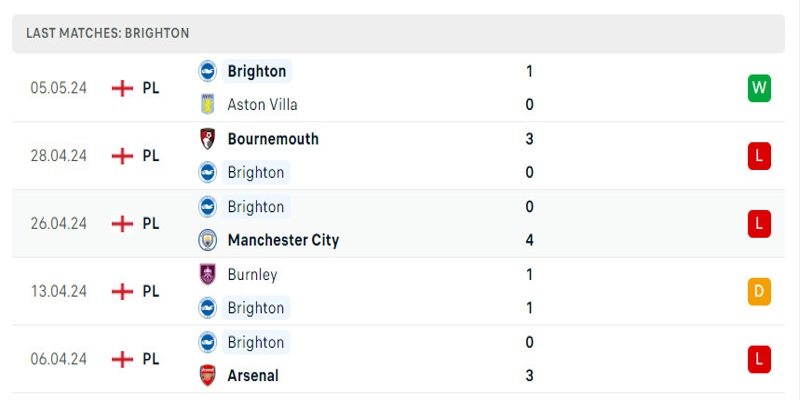The width and height of the screenshot is (800, 400).
Task: Click the Manchester City club crest icon
Action: (x=208, y=240)
